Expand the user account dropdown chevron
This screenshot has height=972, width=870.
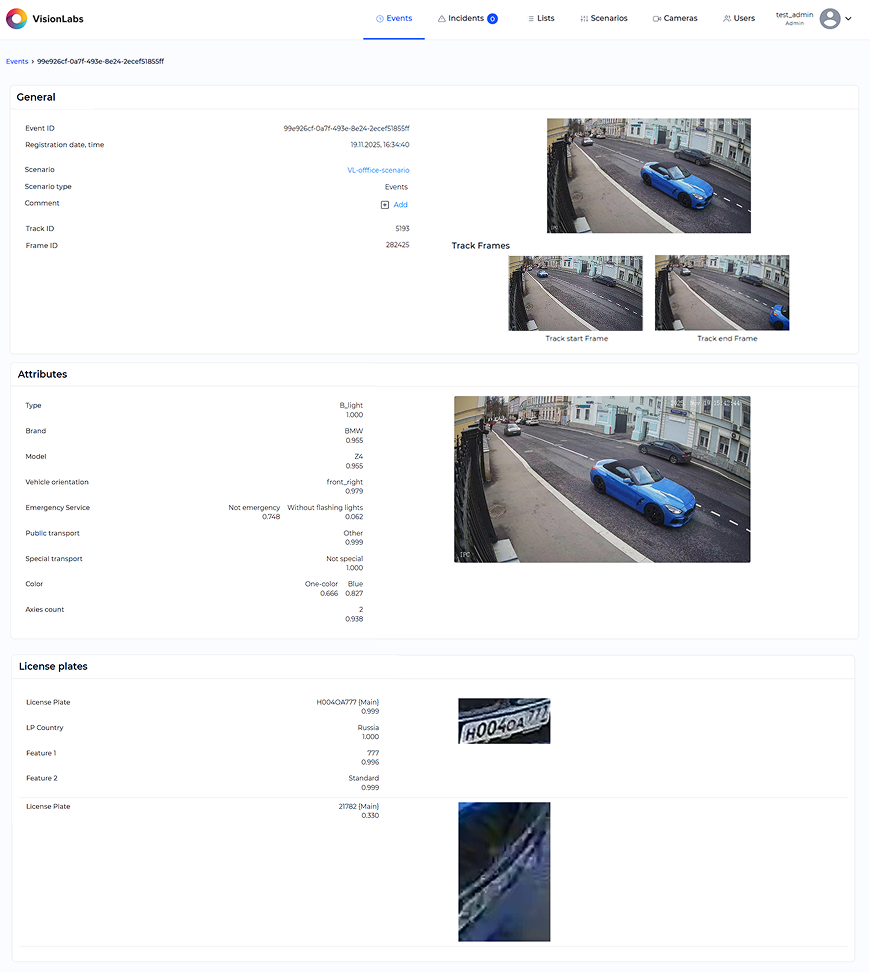(x=849, y=18)
